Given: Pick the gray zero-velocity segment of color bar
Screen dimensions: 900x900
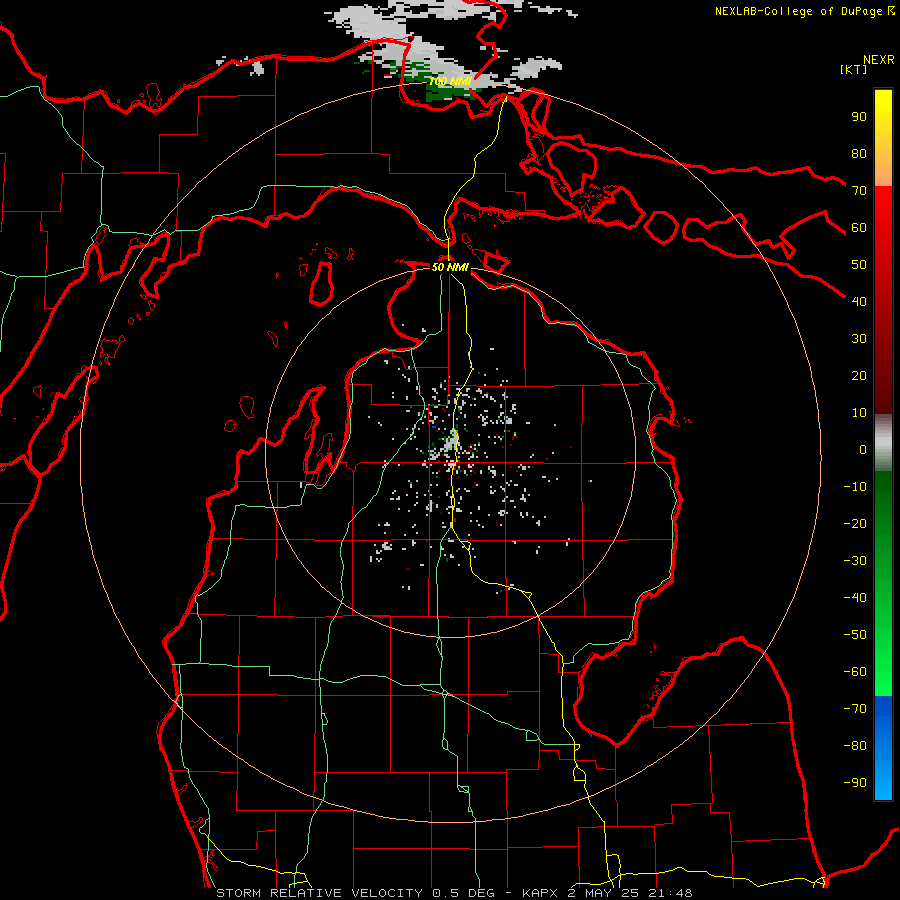Looking at the screenshot, I should (883, 442).
